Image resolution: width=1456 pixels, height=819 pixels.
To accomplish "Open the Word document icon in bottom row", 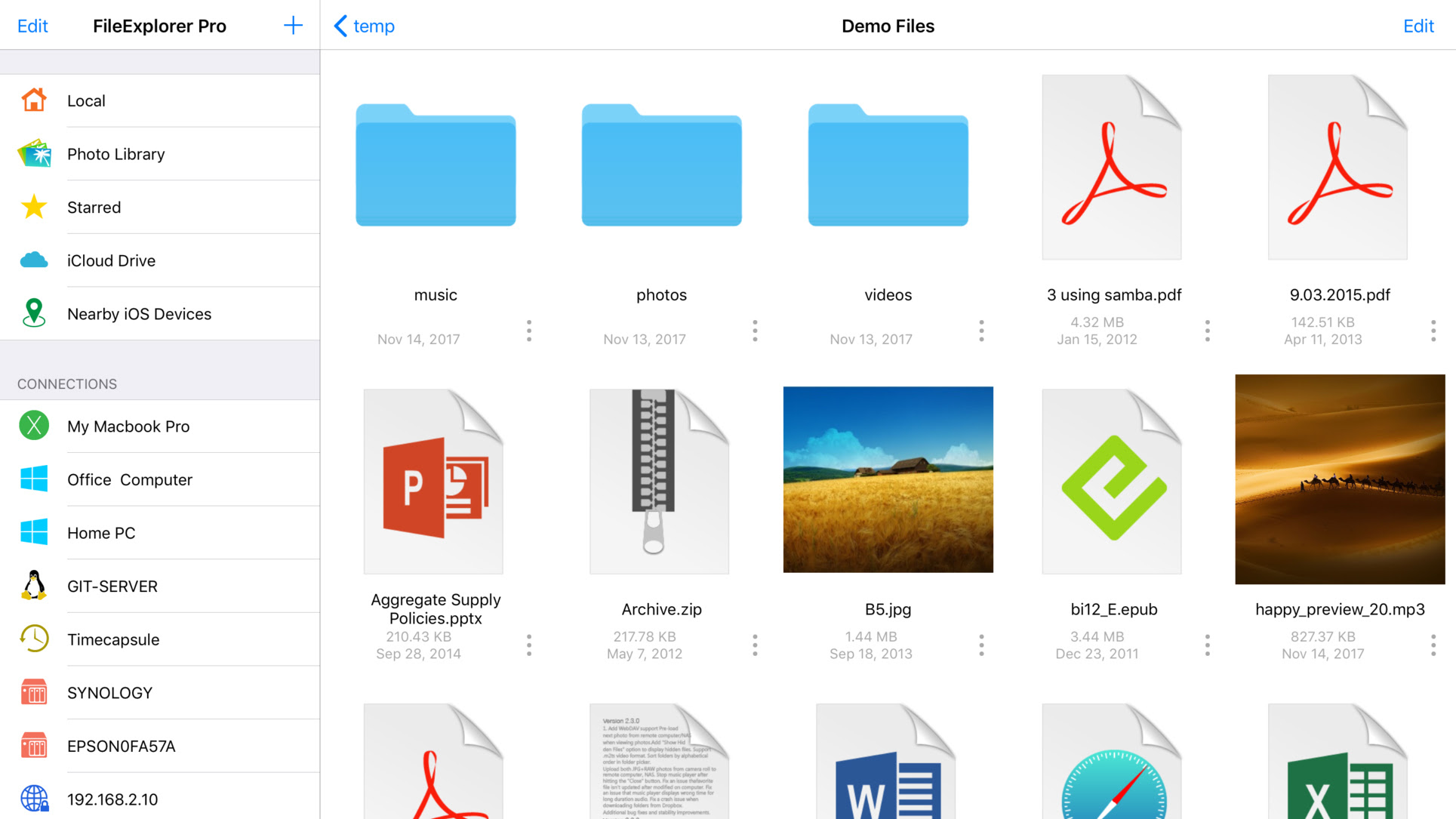I will [885, 761].
